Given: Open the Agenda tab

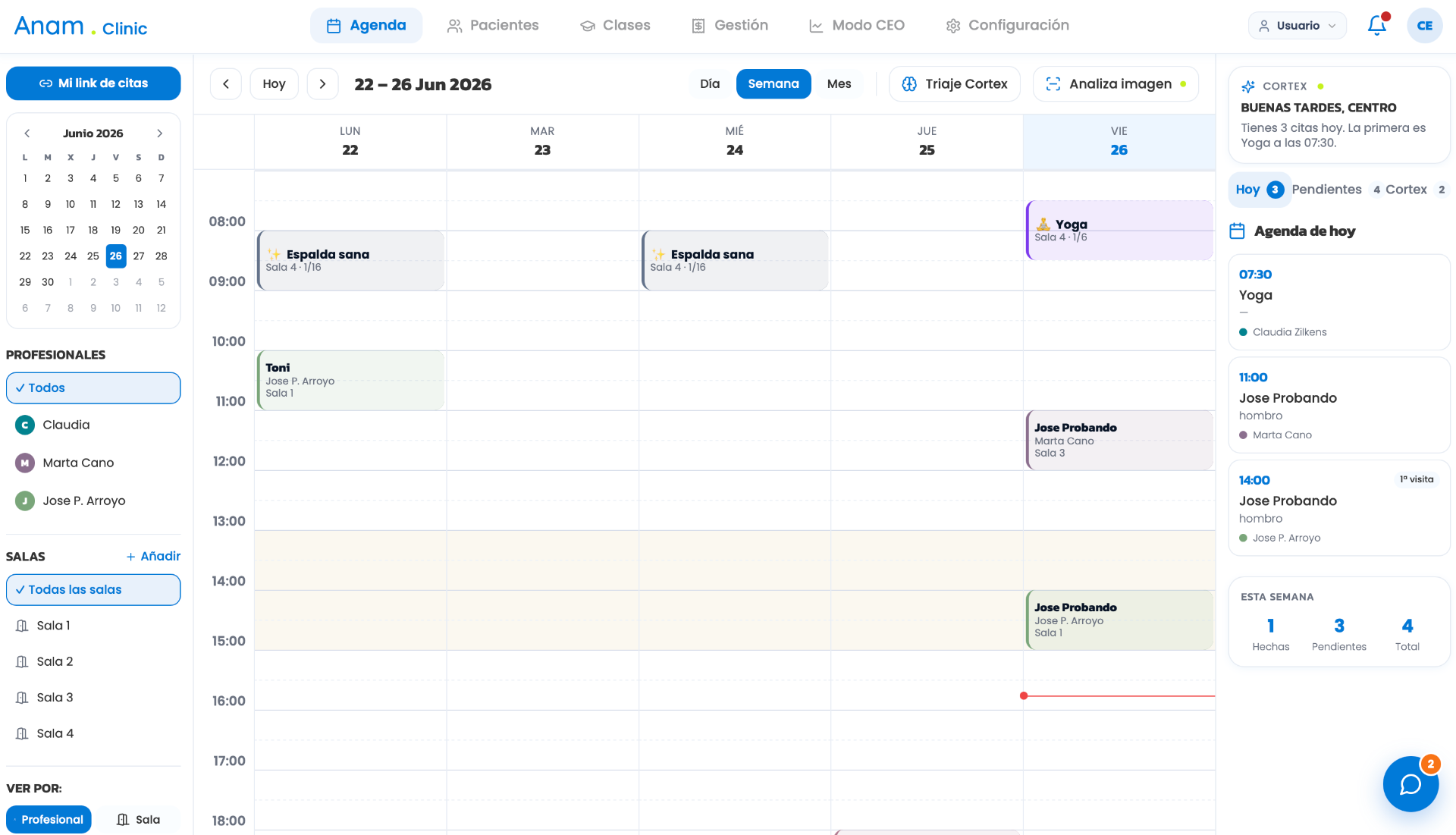Looking at the screenshot, I should point(366,26).
